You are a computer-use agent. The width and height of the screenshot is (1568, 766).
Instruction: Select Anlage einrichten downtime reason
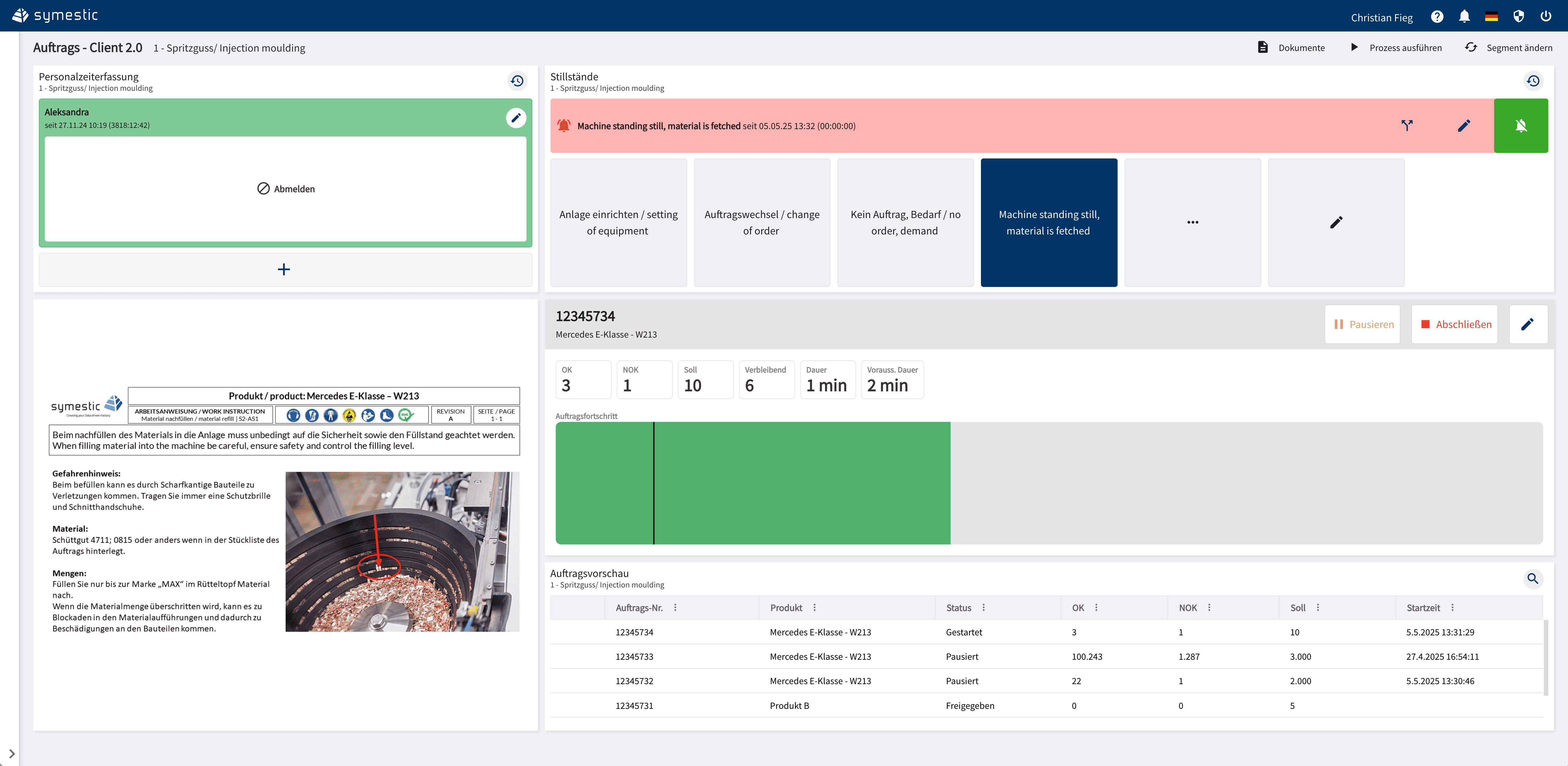tap(618, 222)
